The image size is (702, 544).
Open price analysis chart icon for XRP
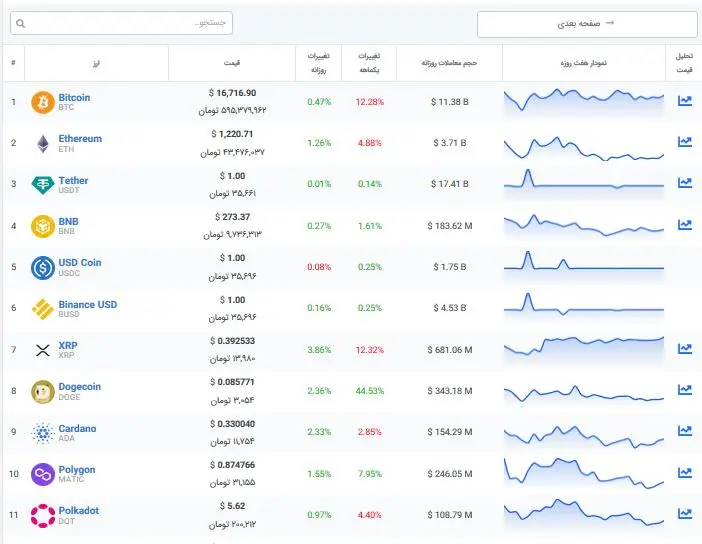tap(685, 348)
